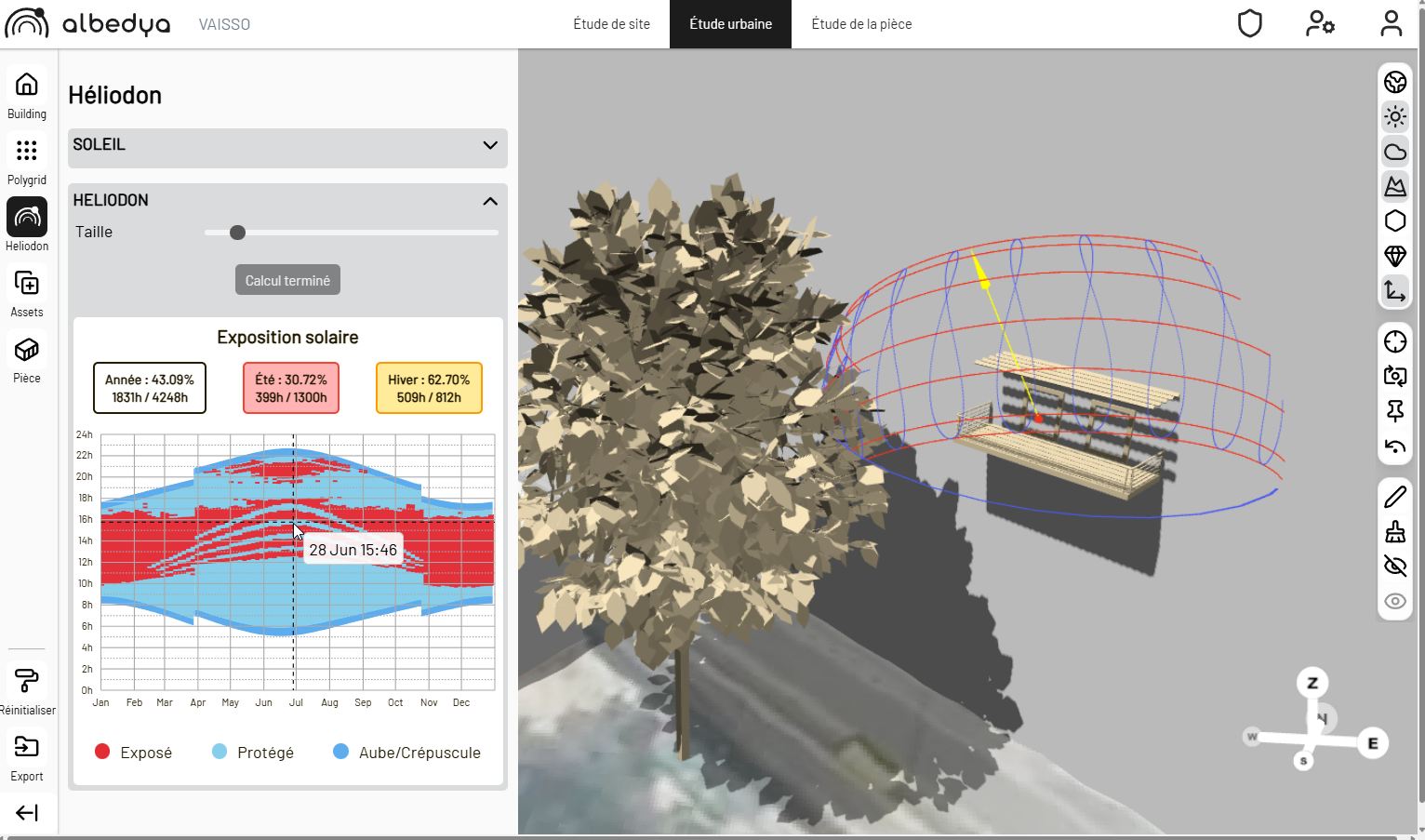Click the red Exposé legend swatch
Screen dimensions: 1425x840
click(102, 752)
